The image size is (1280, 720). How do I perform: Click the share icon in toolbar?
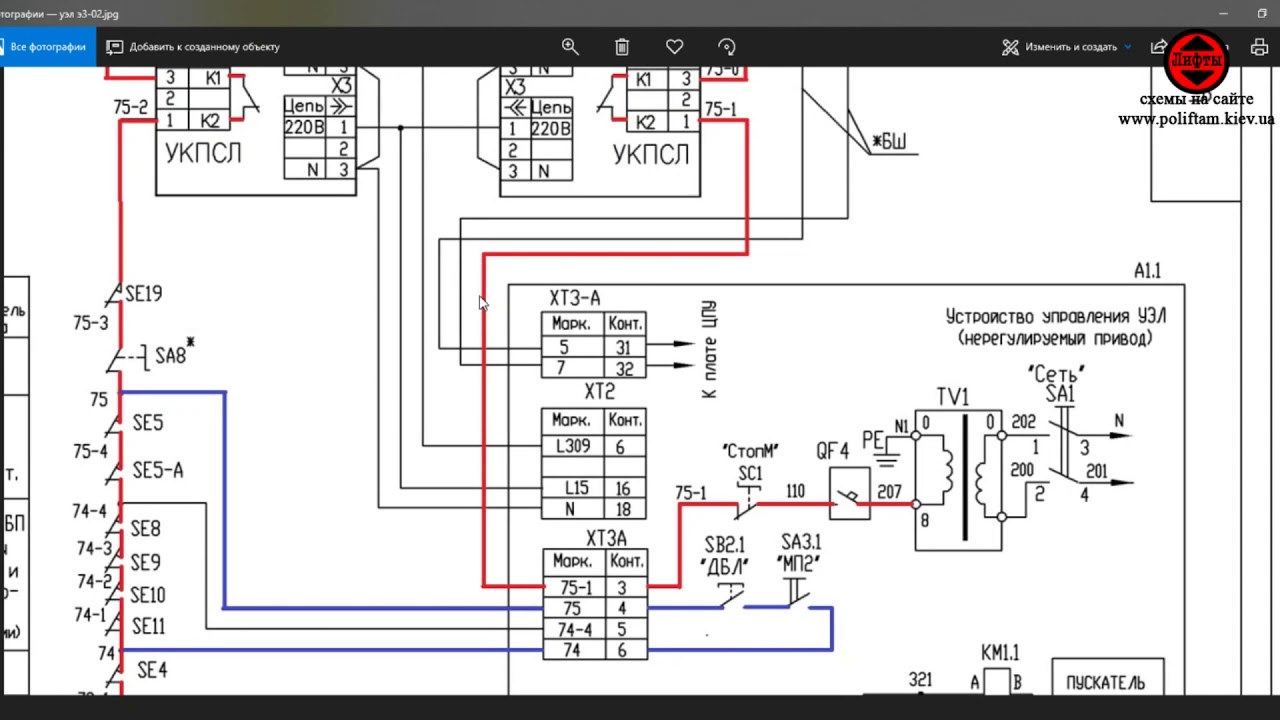1159,47
